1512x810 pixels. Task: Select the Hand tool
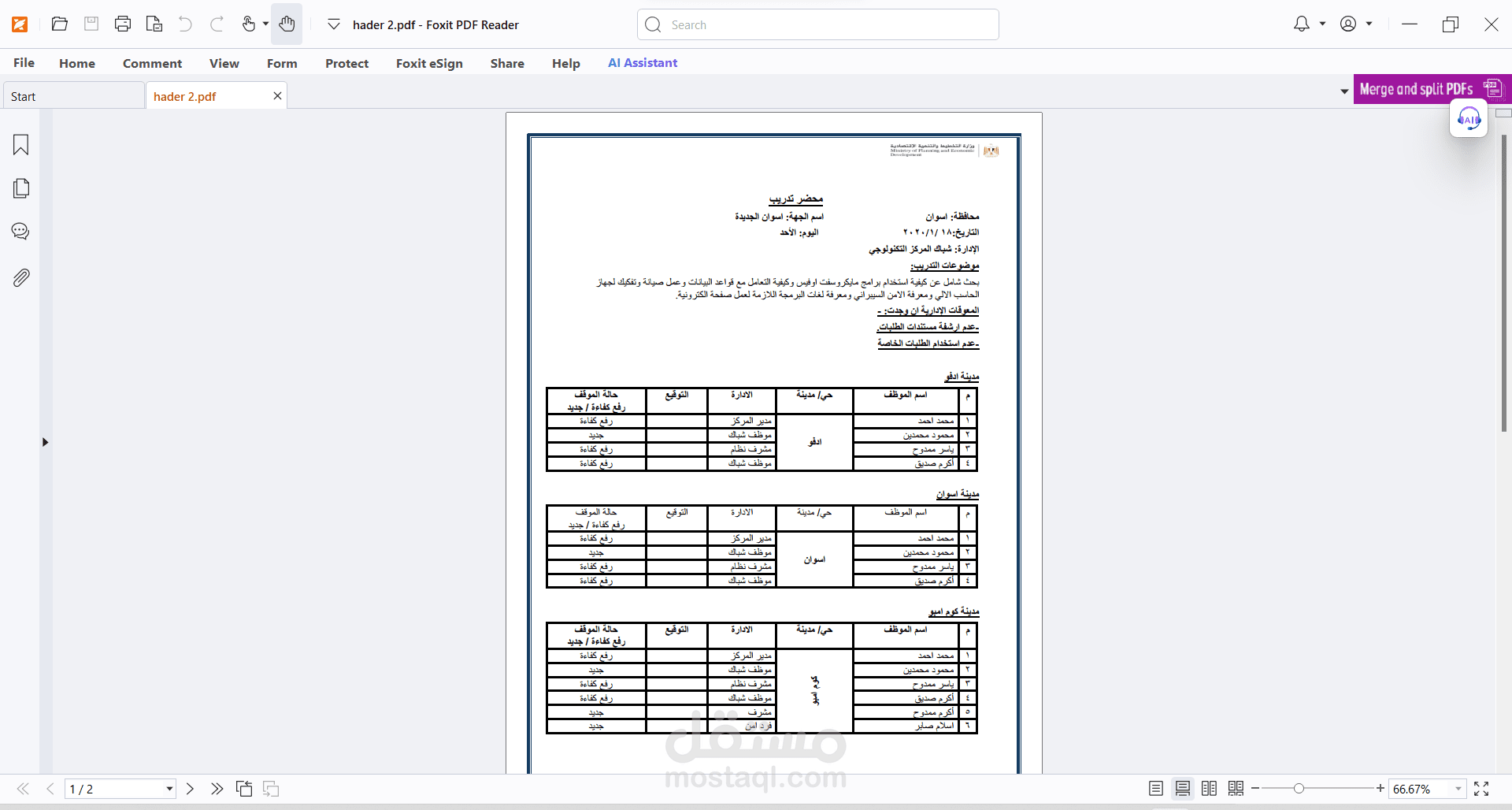click(287, 24)
